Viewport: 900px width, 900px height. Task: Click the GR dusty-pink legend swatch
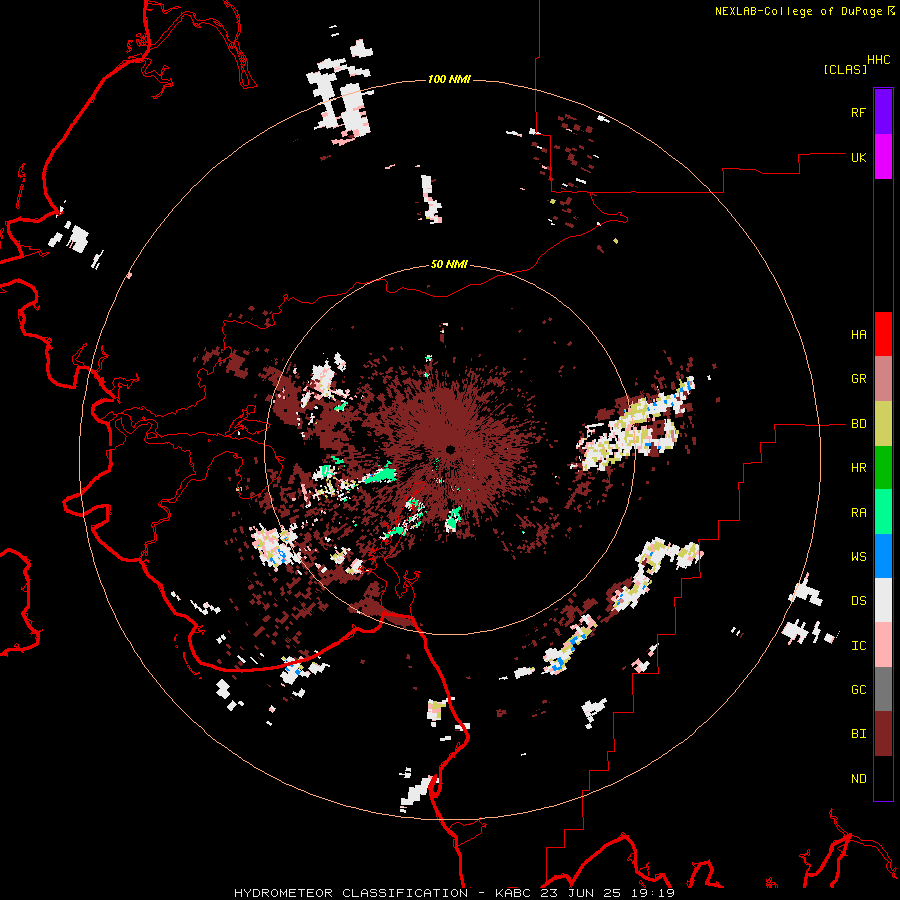883,379
